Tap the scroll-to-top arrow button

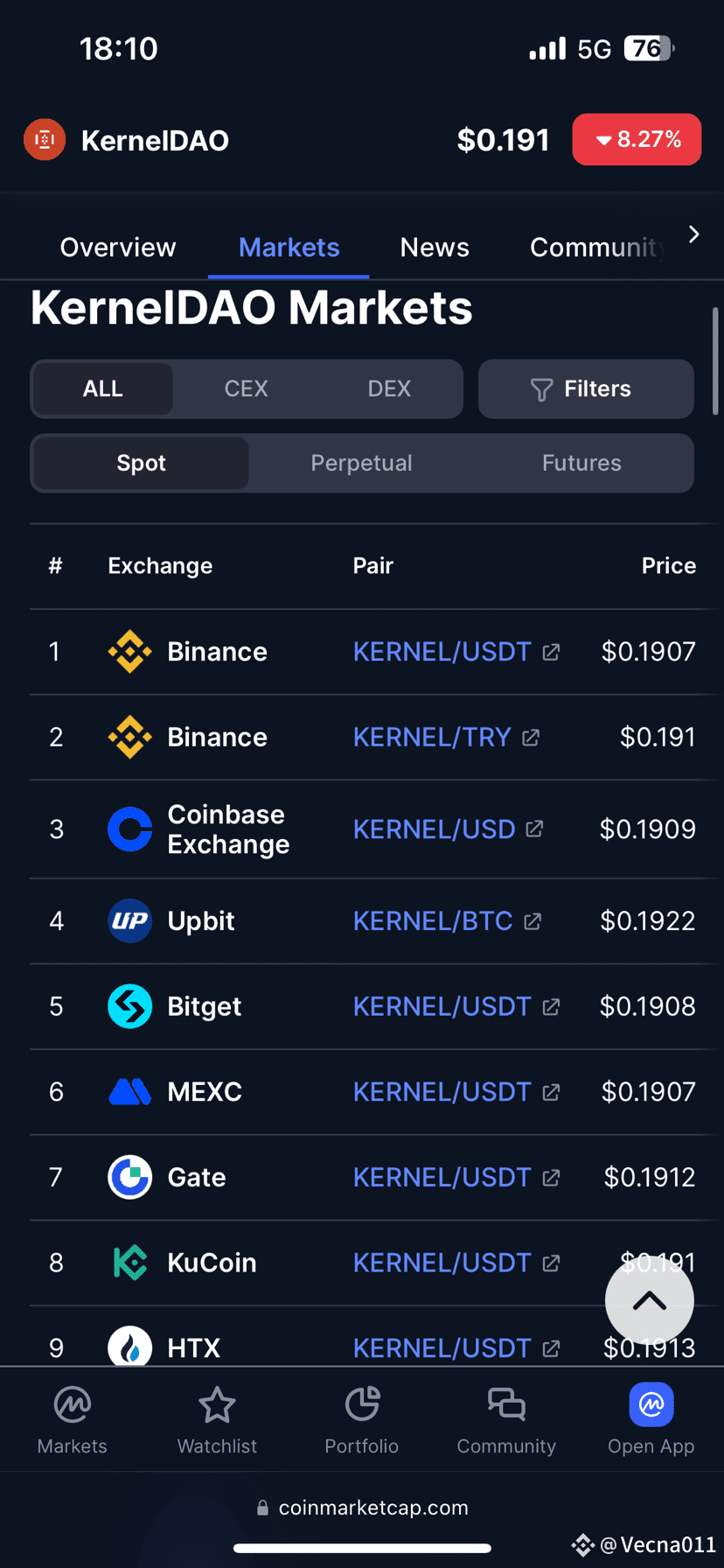click(650, 1302)
